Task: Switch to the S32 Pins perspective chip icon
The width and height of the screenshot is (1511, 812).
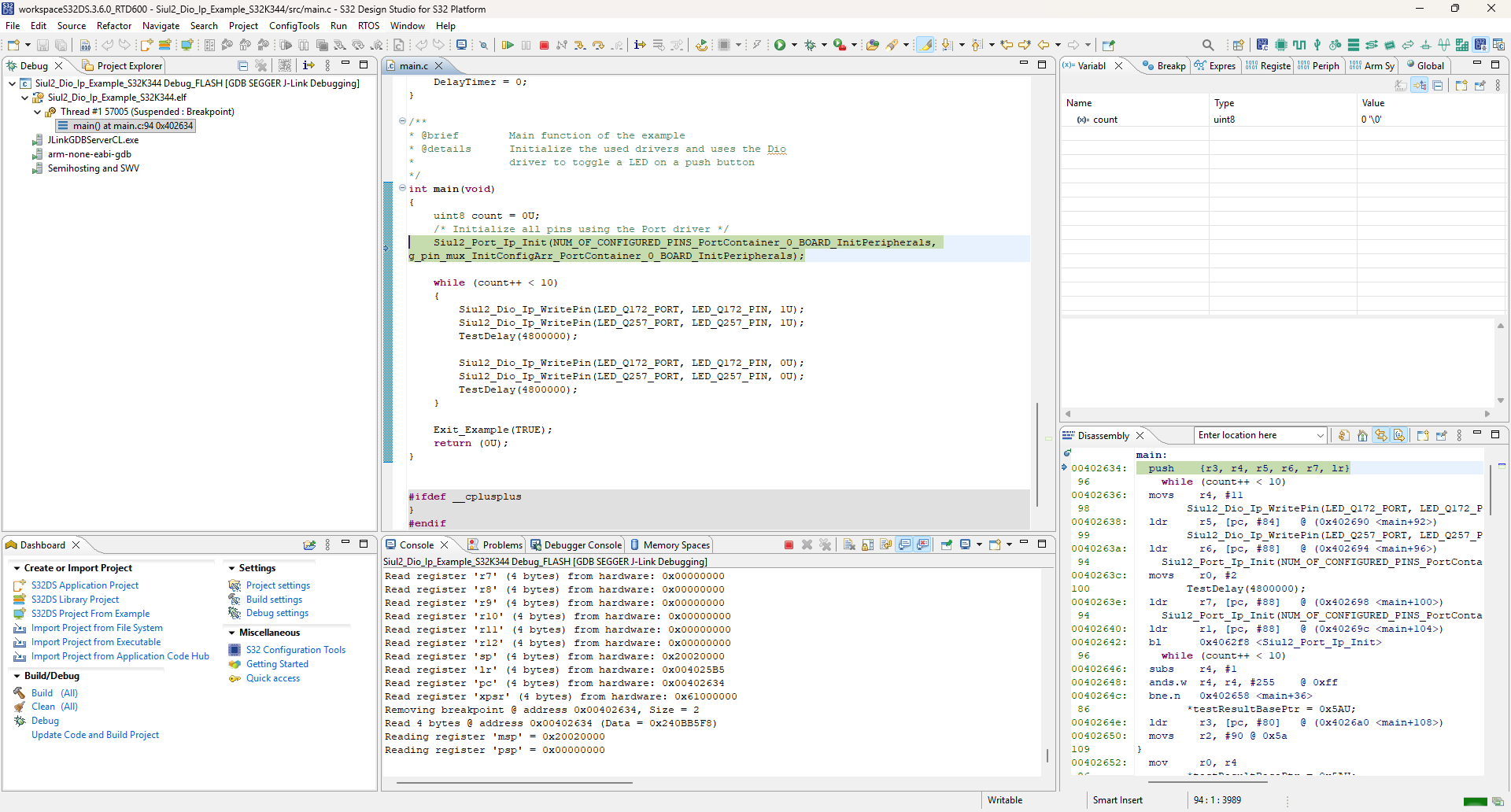Action: point(1281,46)
